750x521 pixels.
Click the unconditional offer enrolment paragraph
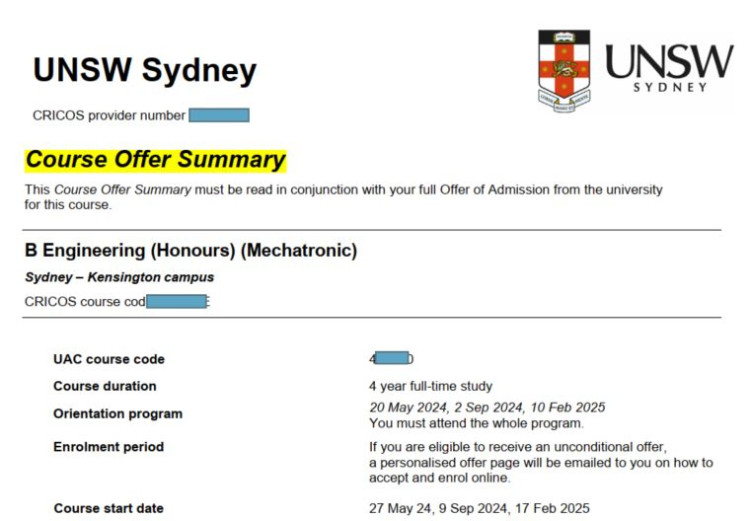point(541,463)
